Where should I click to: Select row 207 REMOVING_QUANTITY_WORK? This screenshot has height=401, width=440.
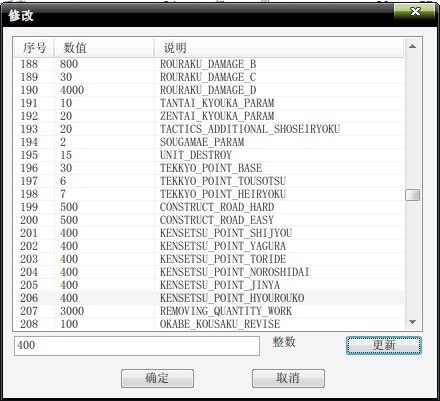(209, 311)
